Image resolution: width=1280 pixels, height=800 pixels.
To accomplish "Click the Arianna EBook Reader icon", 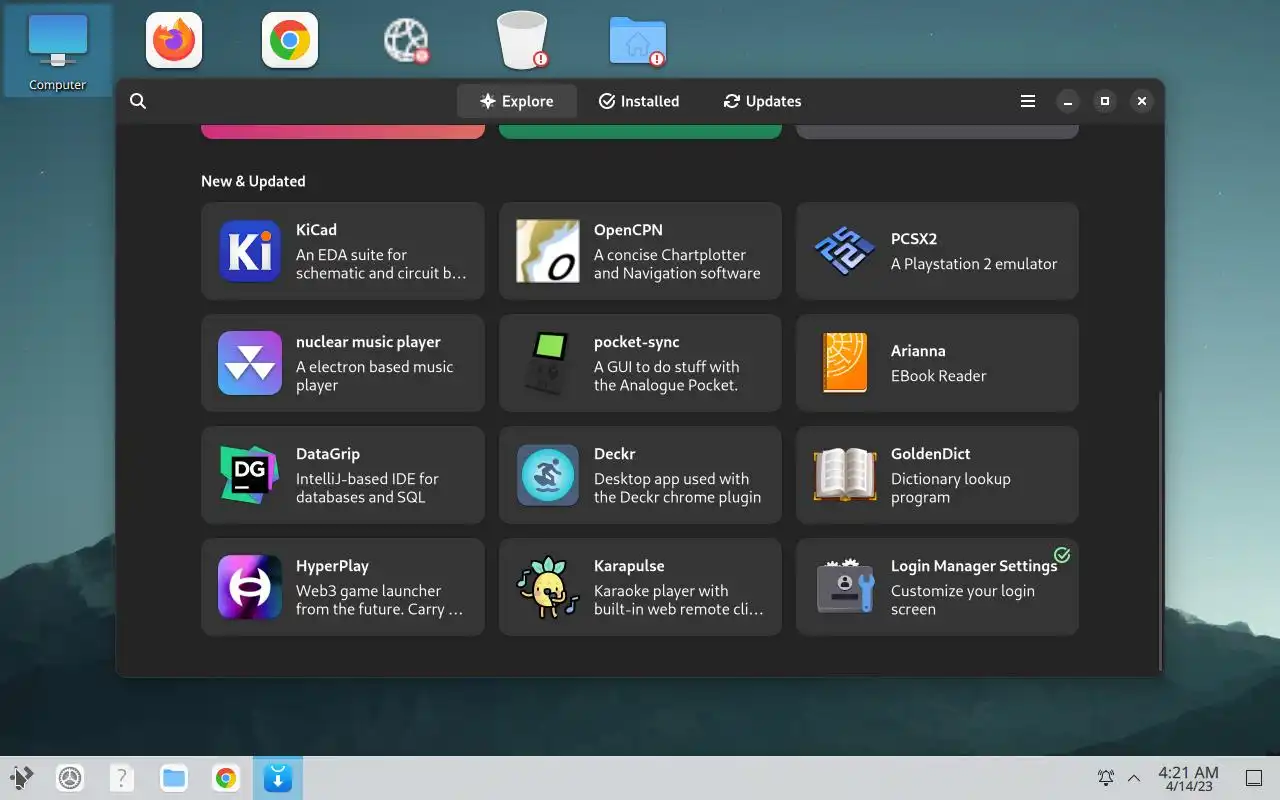I will (x=844, y=363).
